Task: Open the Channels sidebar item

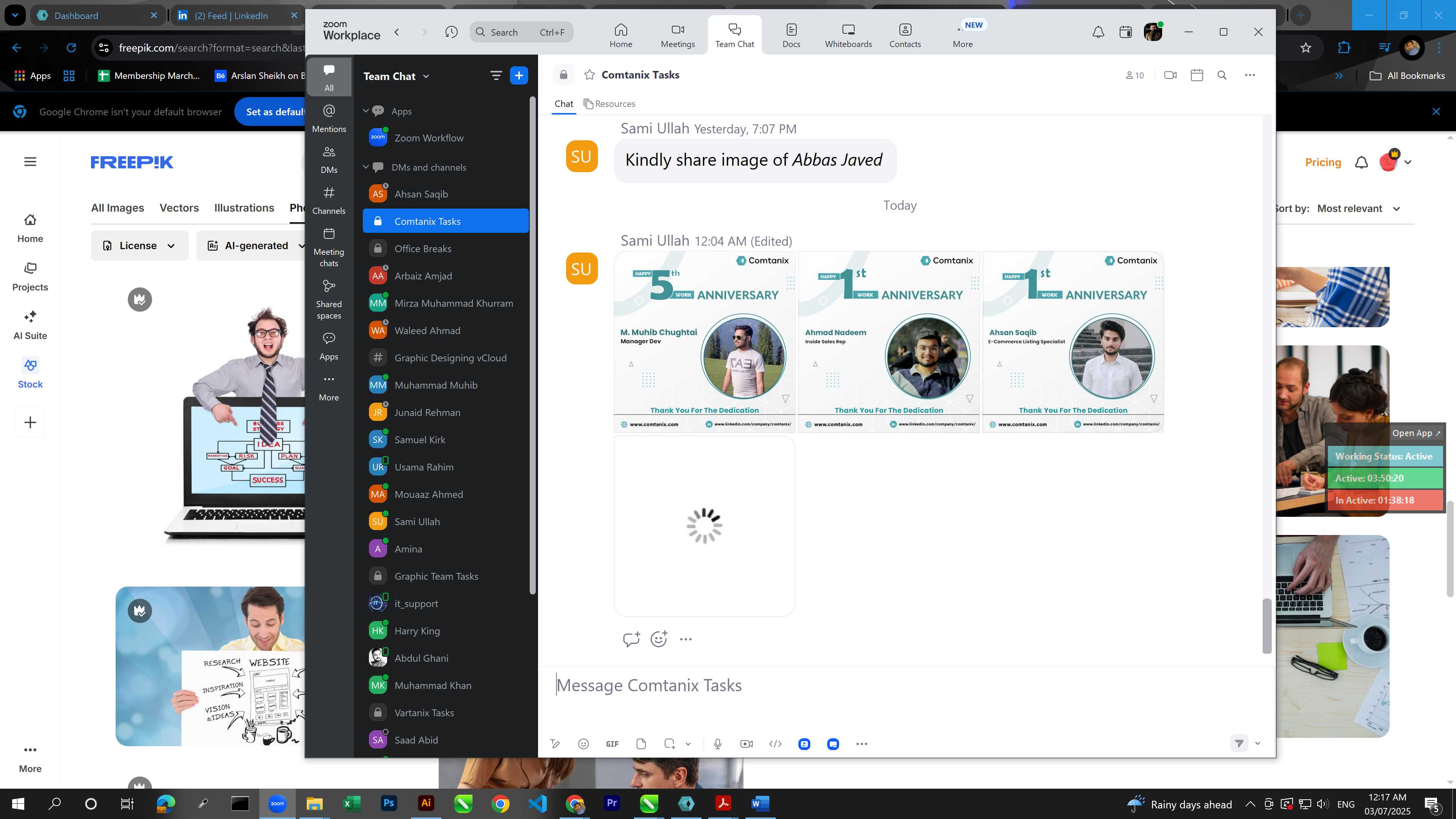Action: click(329, 200)
